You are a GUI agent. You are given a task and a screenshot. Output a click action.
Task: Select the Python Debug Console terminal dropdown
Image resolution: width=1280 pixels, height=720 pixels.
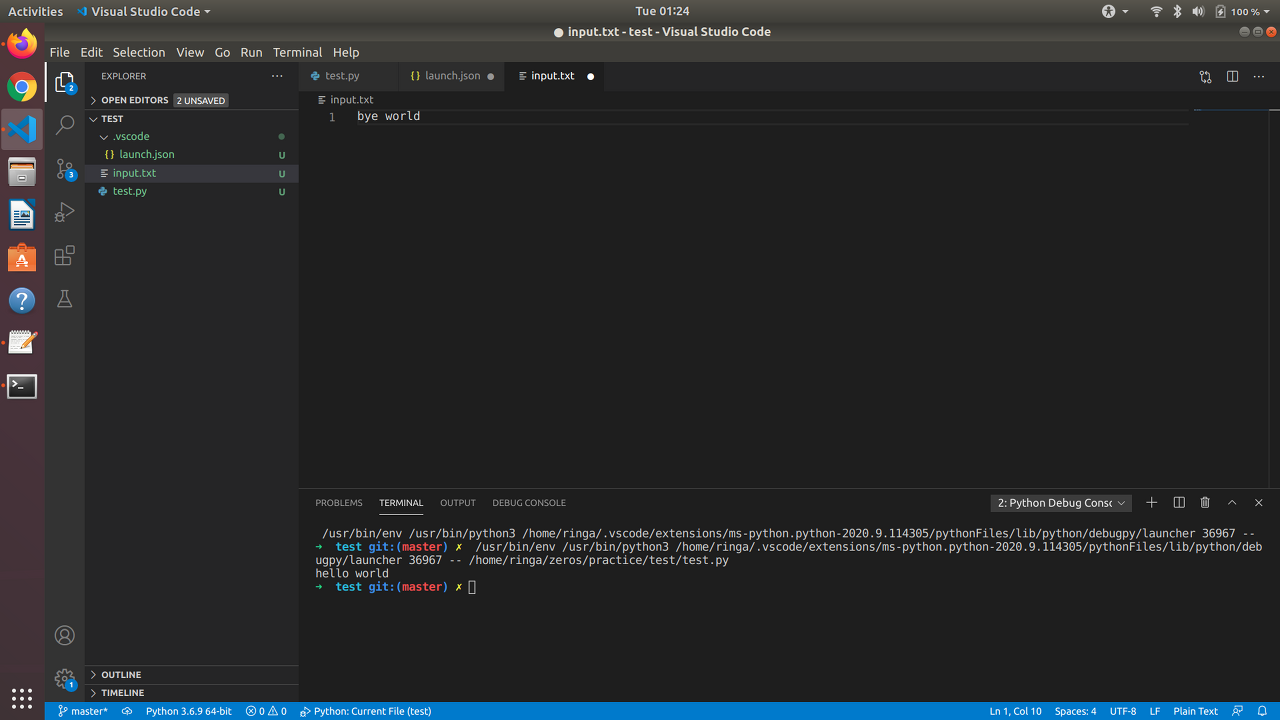1061,503
